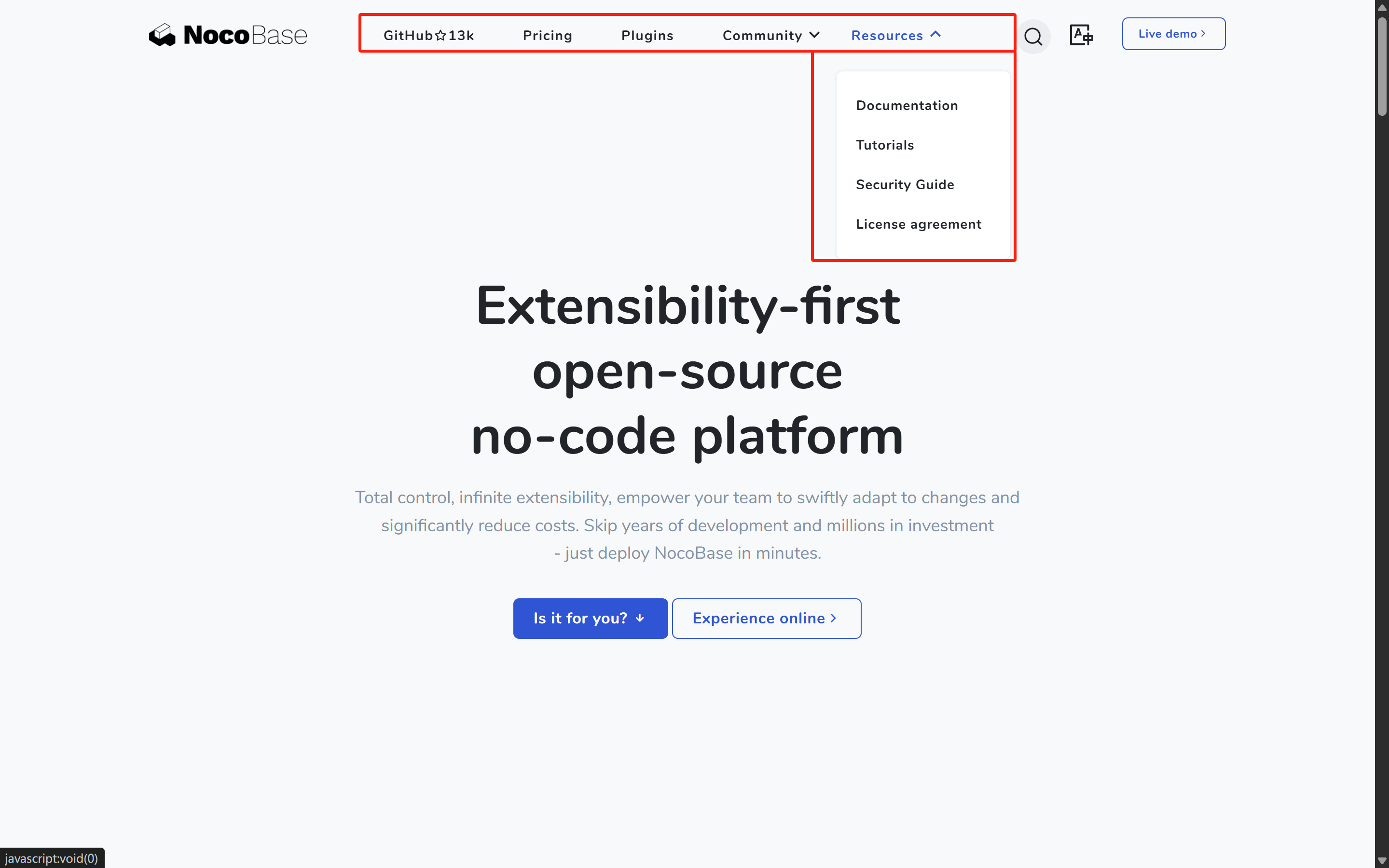Choose Security Guide menu entry
Screen dimensions: 1389x868
pyautogui.click(x=905, y=185)
